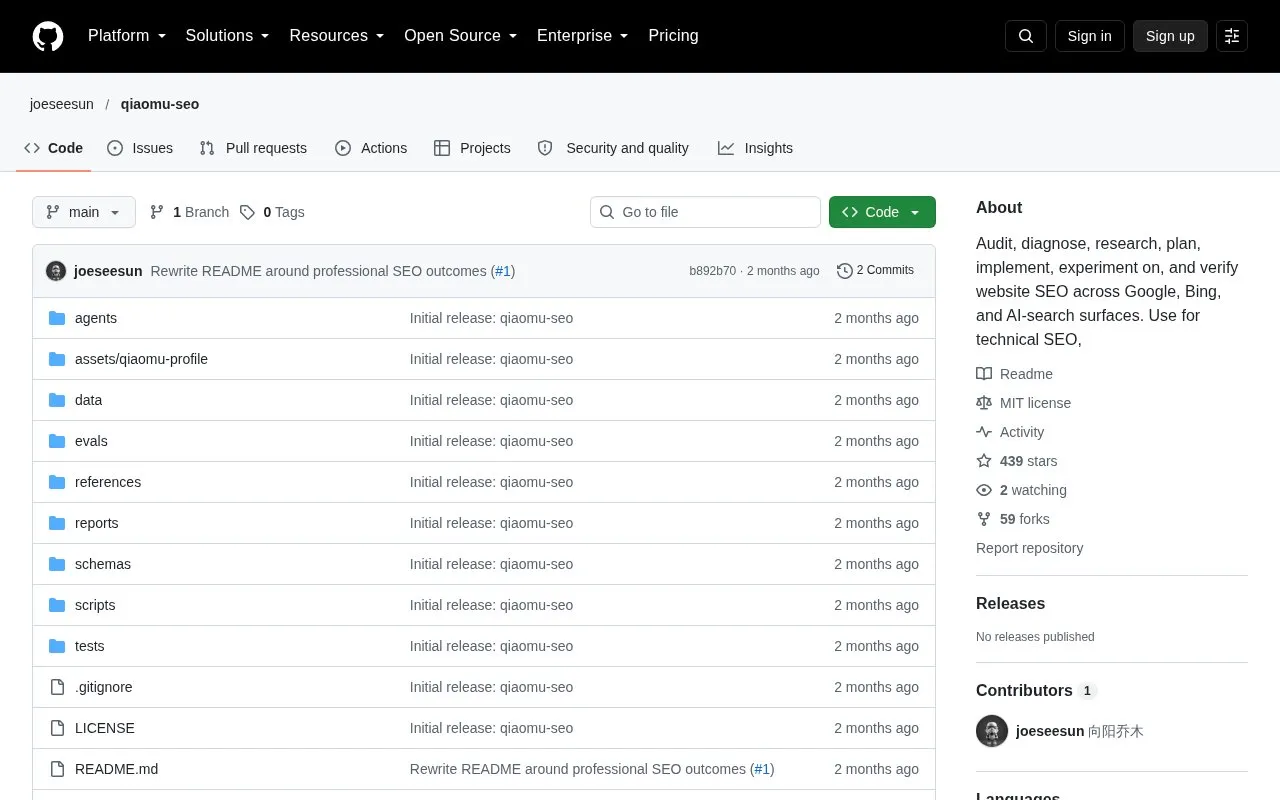The image size is (1280, 800).
Task: Click joeseesun avatar in commit row
Action: [56, 271]
